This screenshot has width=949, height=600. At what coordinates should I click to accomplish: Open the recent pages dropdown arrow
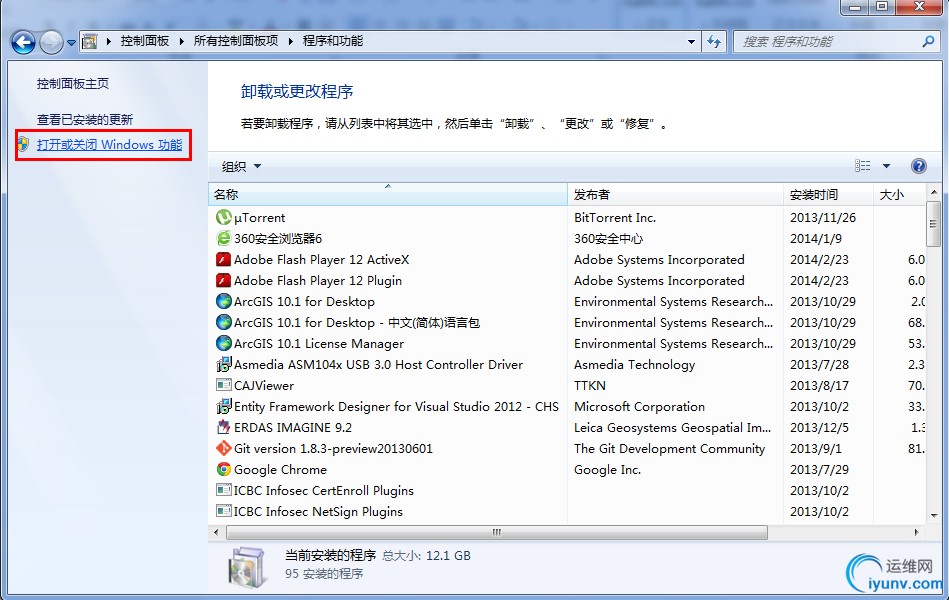71,43
